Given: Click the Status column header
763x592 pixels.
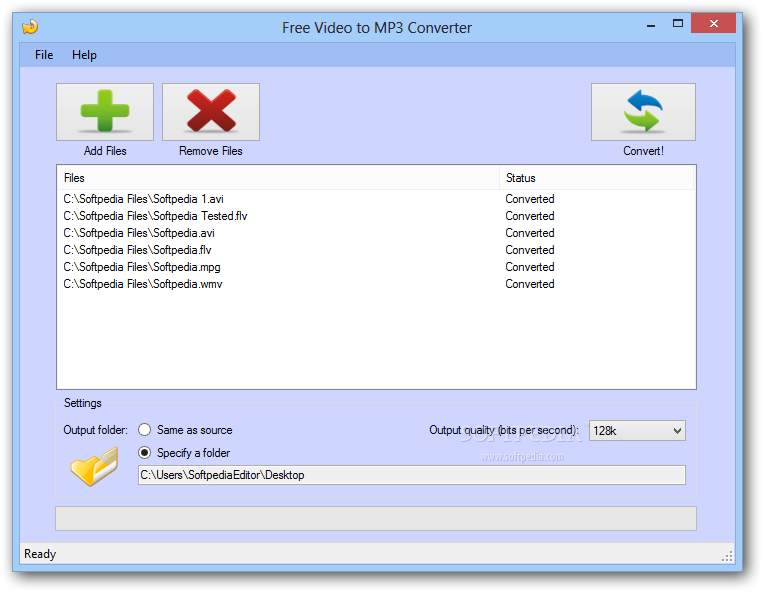Looking at the screenshot, I should pos(596,178).
